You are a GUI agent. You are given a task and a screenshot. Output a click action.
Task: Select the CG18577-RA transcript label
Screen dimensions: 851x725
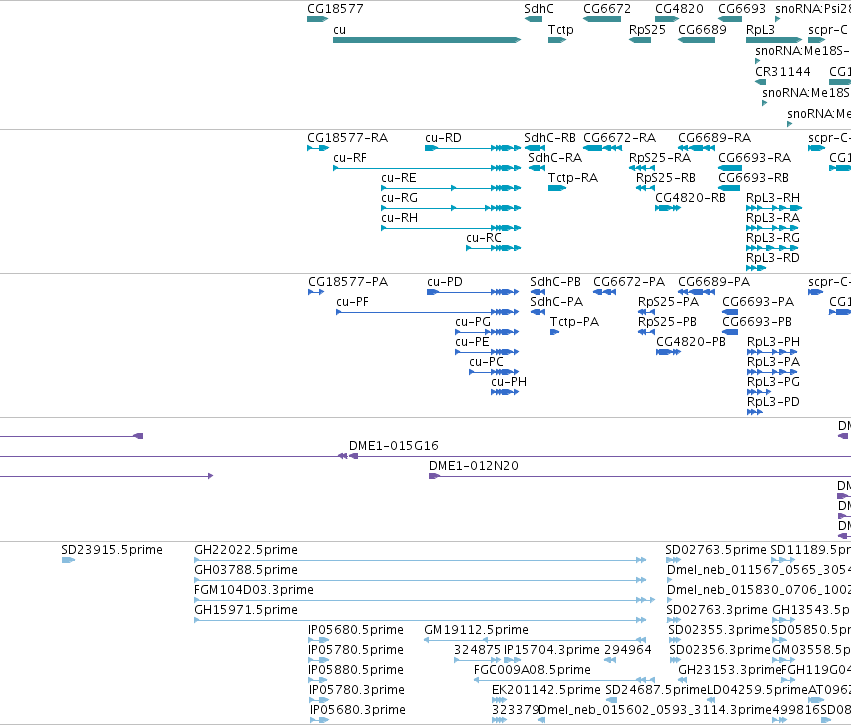point(347,138)
